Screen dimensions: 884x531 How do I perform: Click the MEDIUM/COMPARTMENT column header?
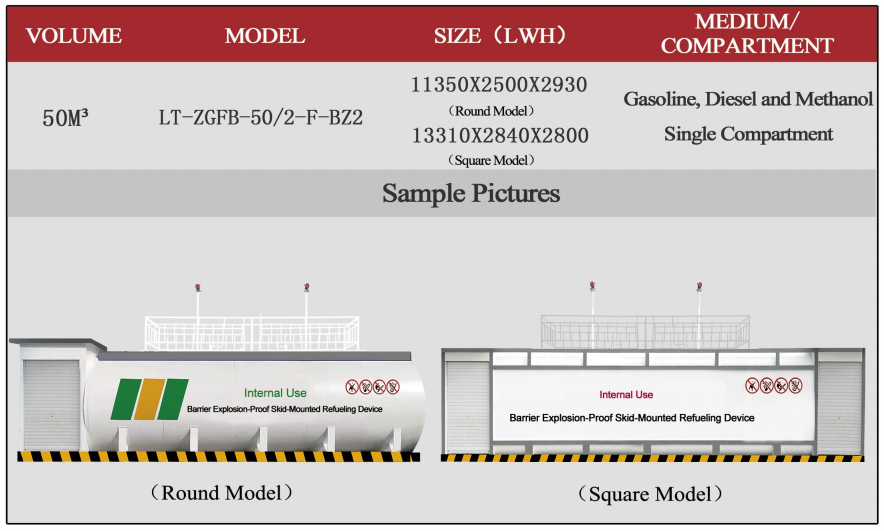click(747, 33)
